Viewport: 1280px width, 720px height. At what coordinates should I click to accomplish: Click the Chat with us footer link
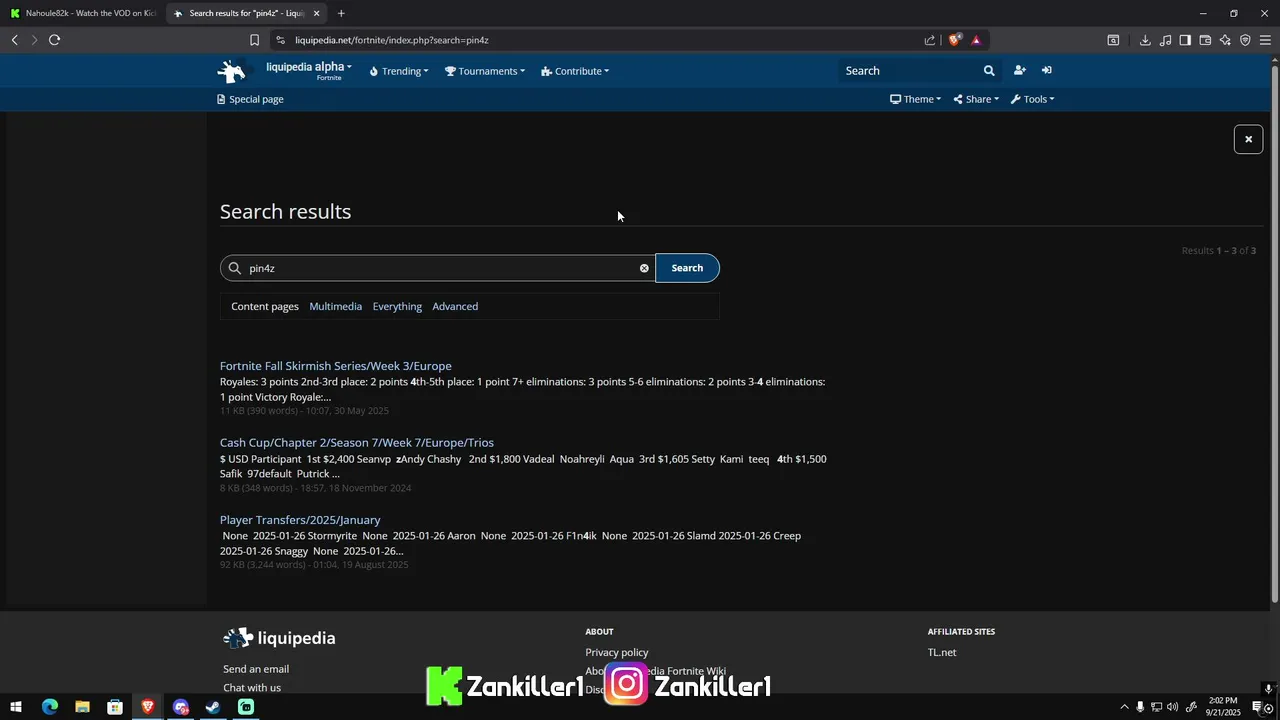click(x=252, y=688)
